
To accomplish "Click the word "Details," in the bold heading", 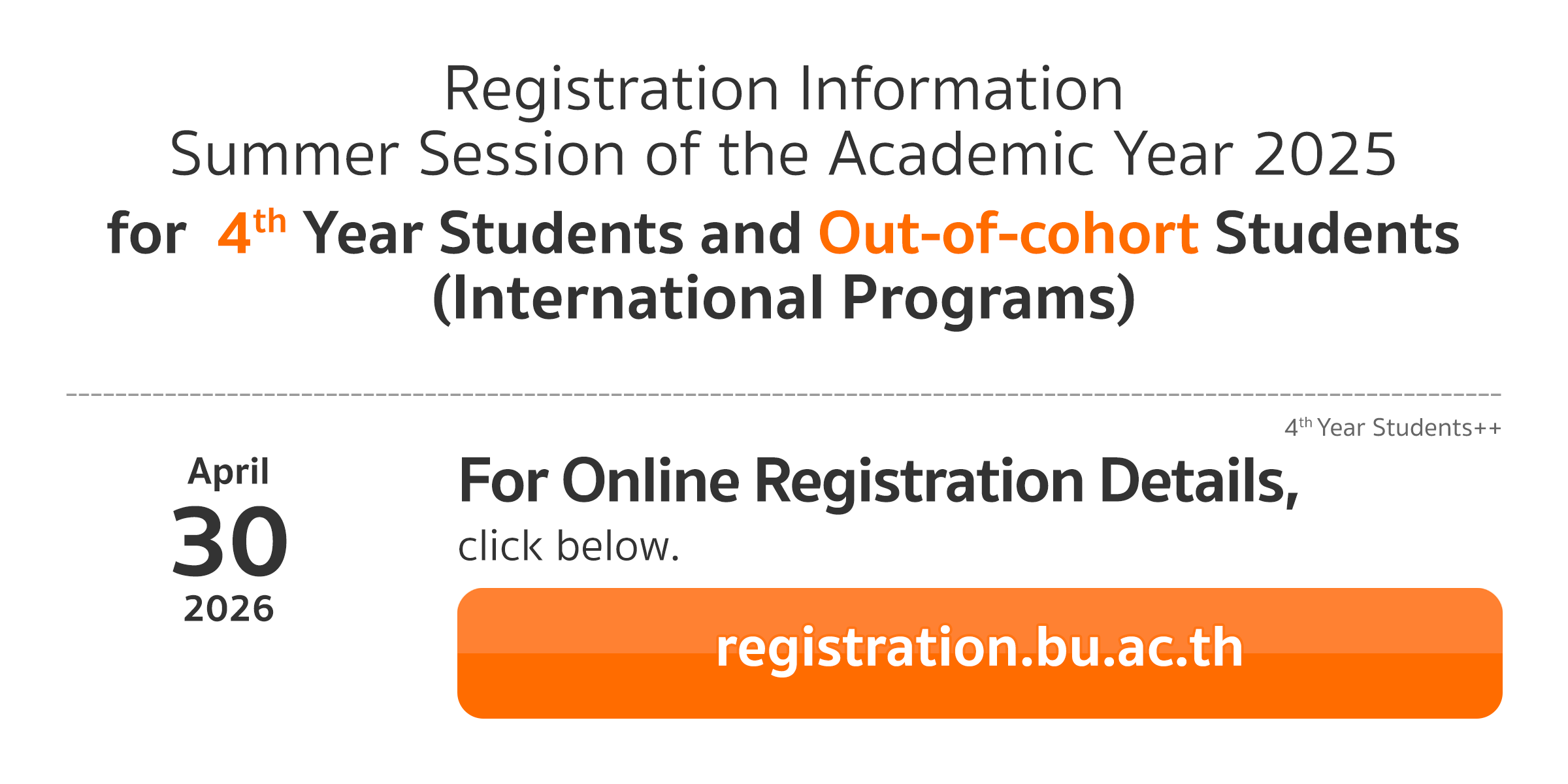I will (x=1199, y=482).
